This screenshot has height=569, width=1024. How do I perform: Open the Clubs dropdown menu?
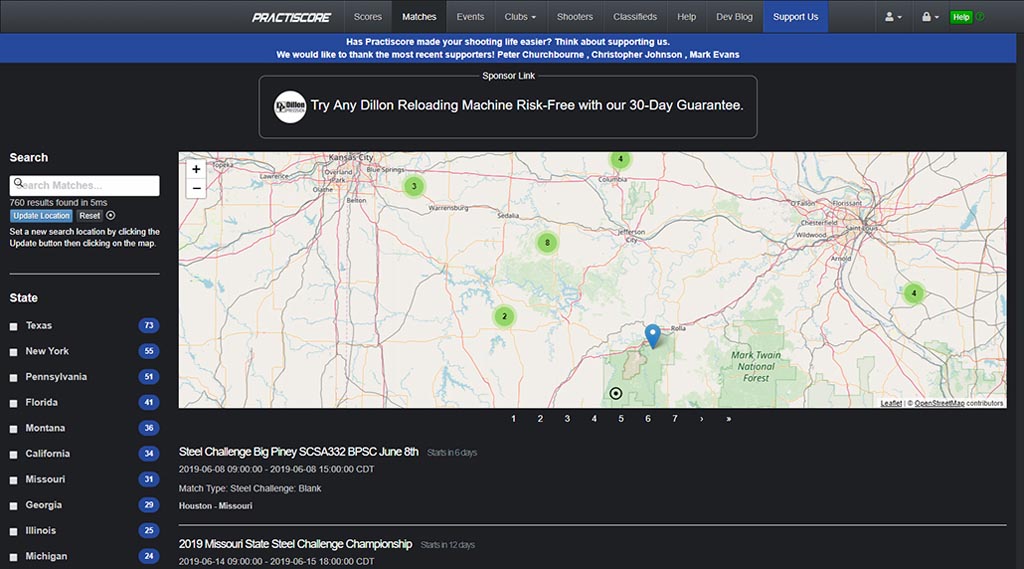520,17
